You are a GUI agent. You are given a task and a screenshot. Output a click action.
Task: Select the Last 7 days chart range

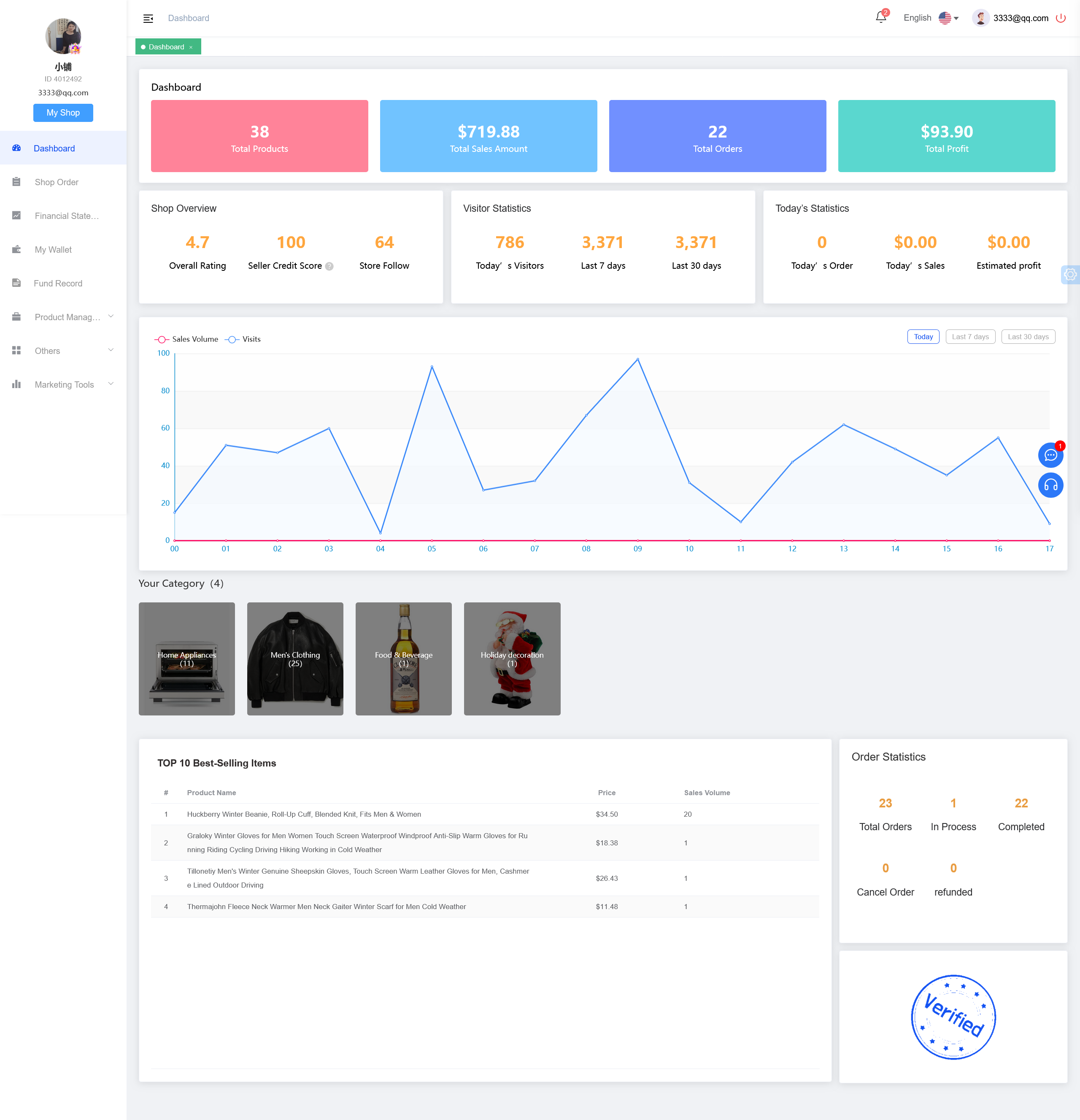point(970,337)
